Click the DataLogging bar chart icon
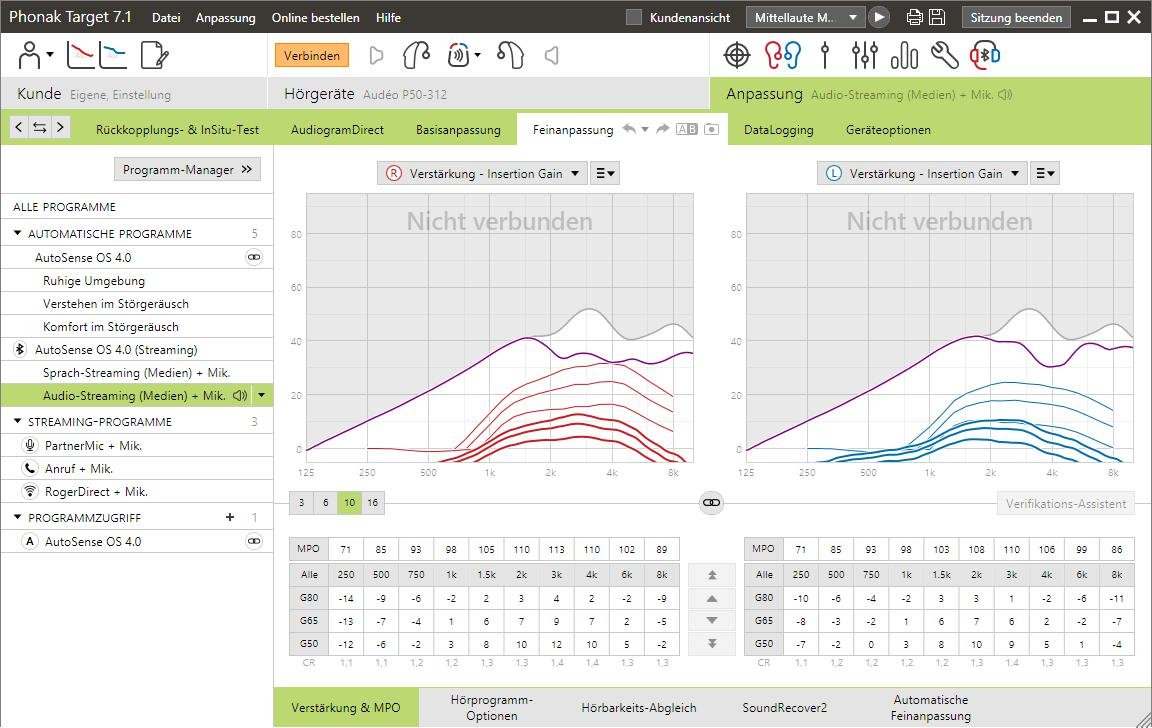The image size is (1152, 728). click(x=904, y=56)
